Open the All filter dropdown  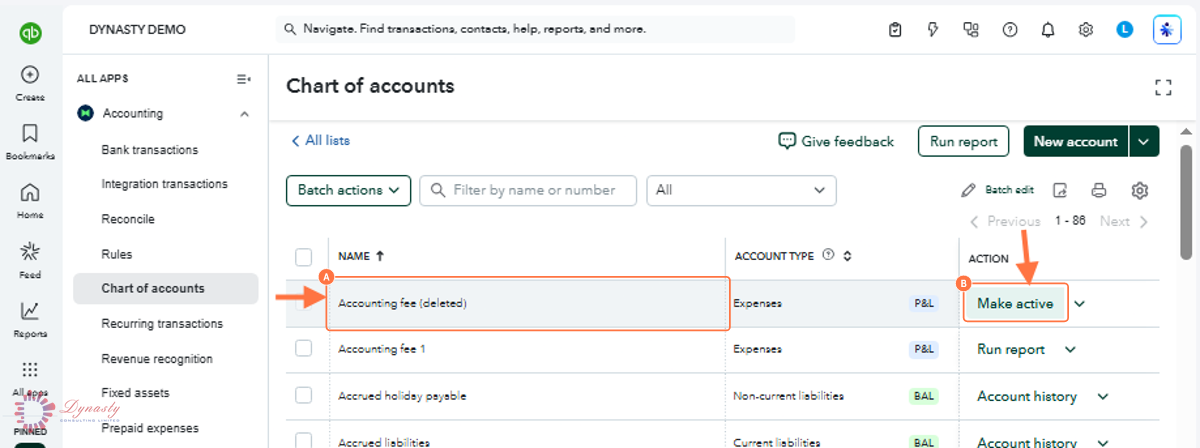pyautogui.click(x=741, y=190)
